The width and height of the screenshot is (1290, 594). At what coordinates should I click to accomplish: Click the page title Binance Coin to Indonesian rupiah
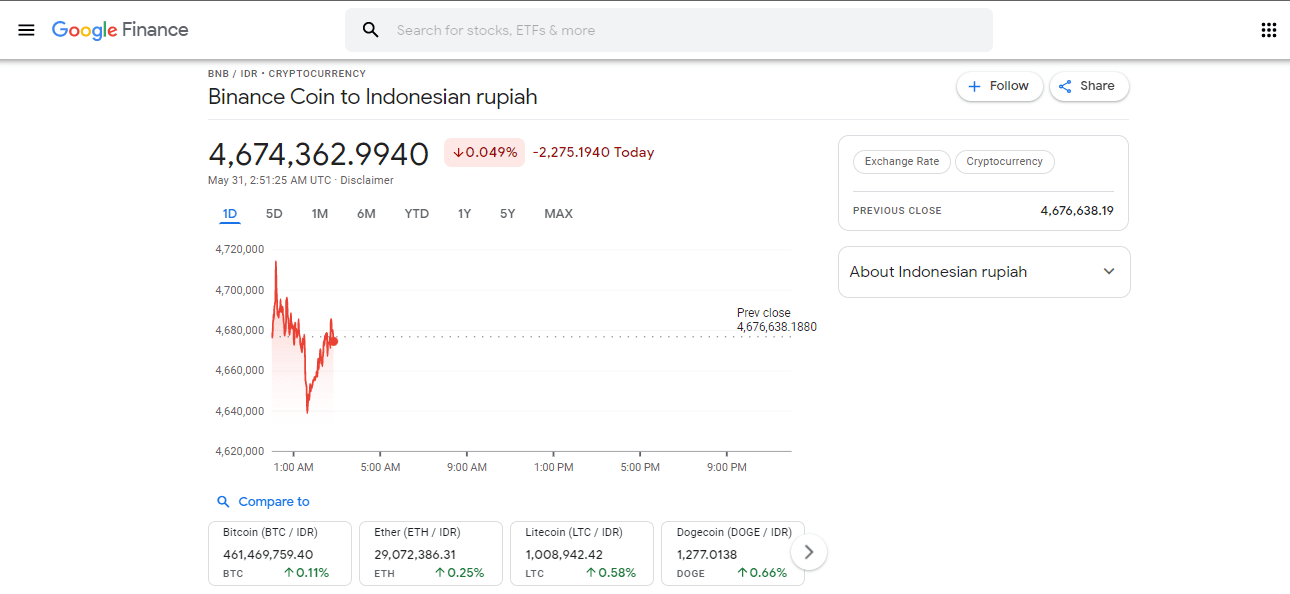373,97
